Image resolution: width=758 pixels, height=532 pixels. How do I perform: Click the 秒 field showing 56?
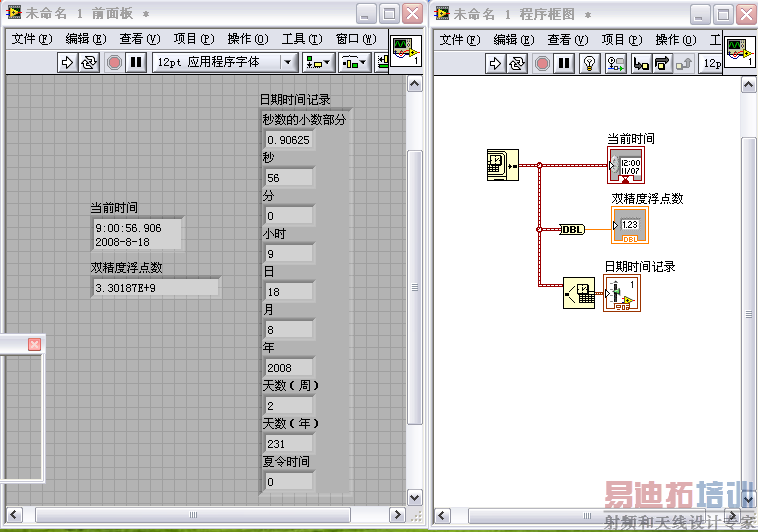[x=289, y=178]
